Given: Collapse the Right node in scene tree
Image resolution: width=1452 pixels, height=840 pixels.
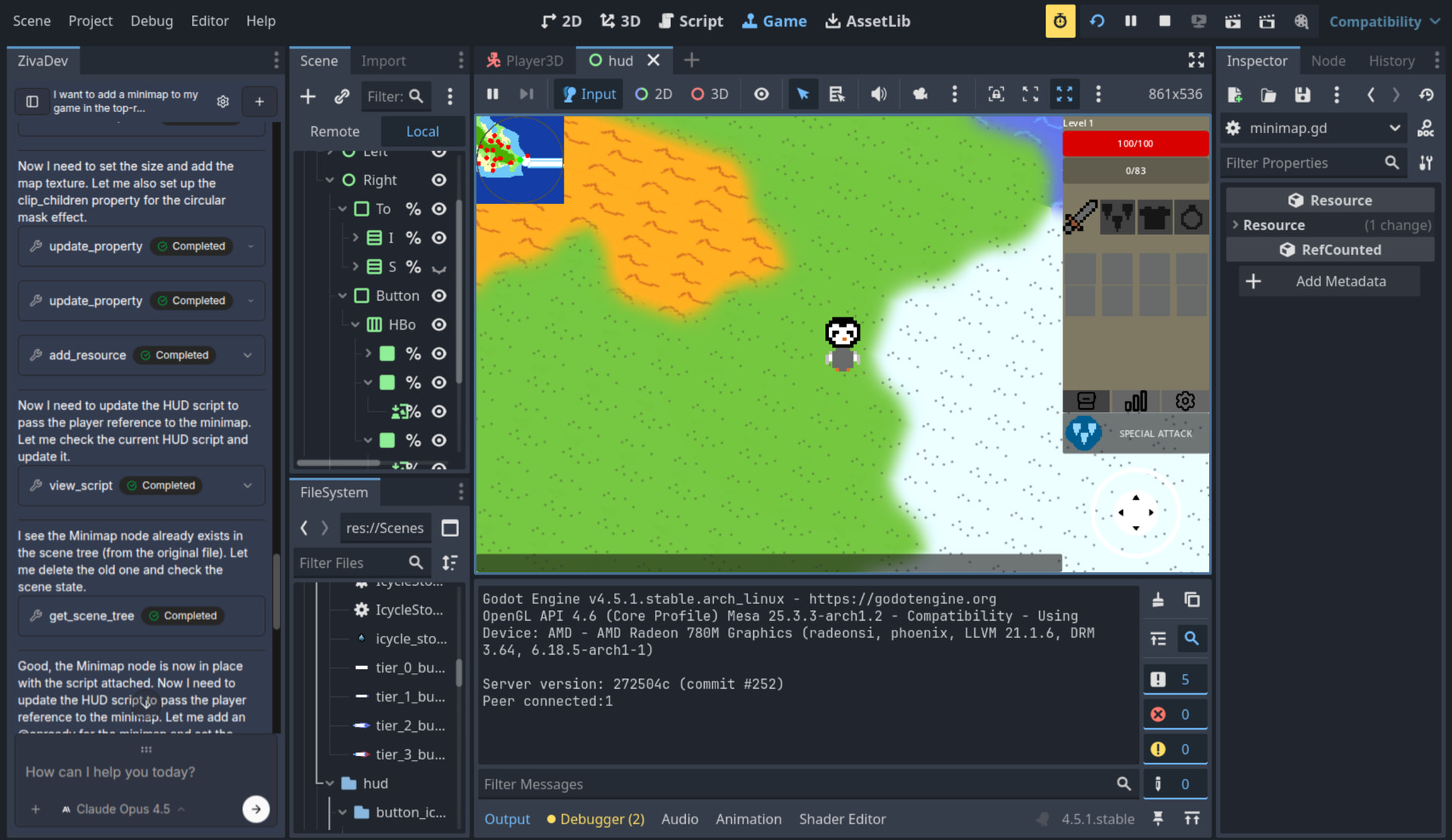Looking at the screenshot, I should [330, 180].
